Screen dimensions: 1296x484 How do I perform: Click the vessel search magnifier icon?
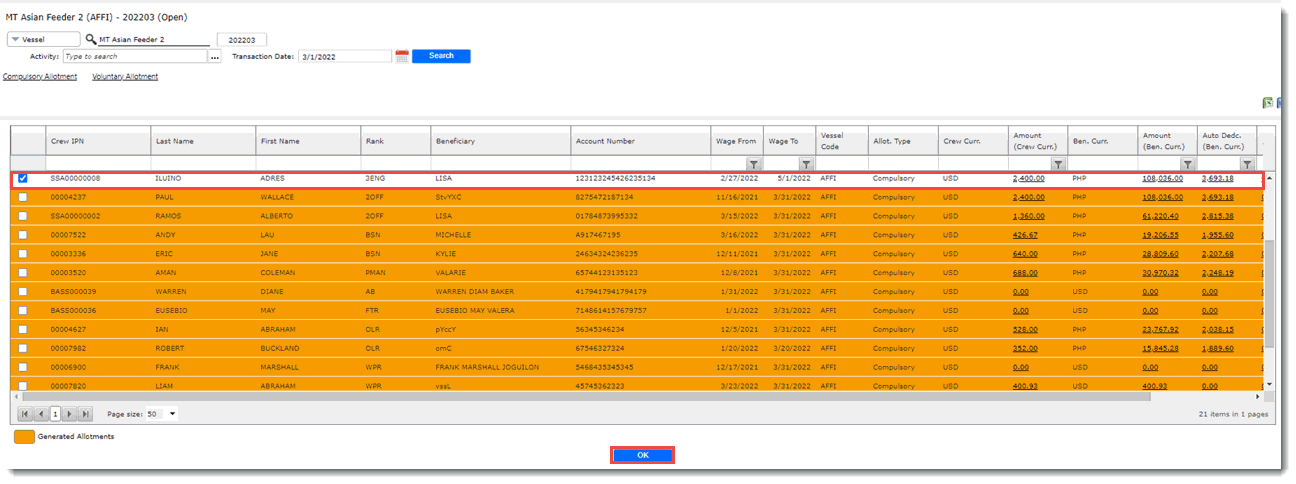tap(91, 40)
